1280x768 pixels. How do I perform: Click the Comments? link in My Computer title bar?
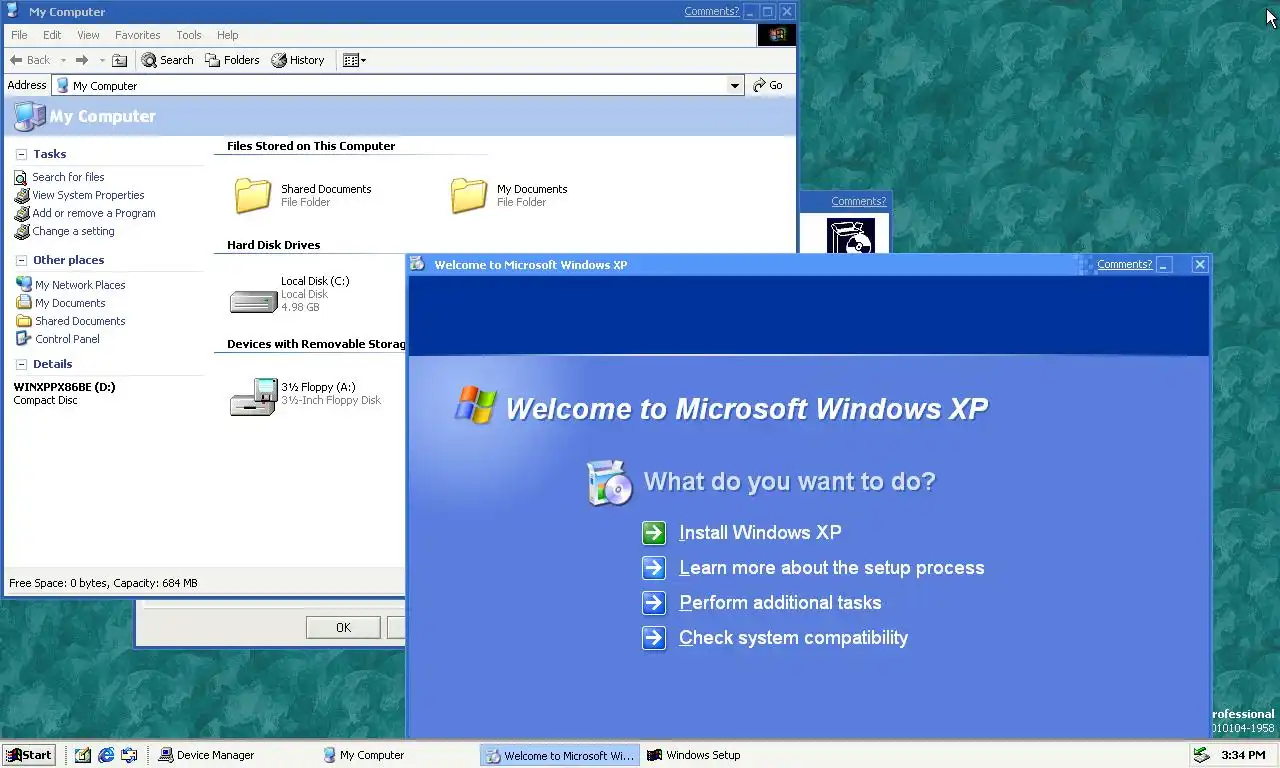tap(711, 11)
